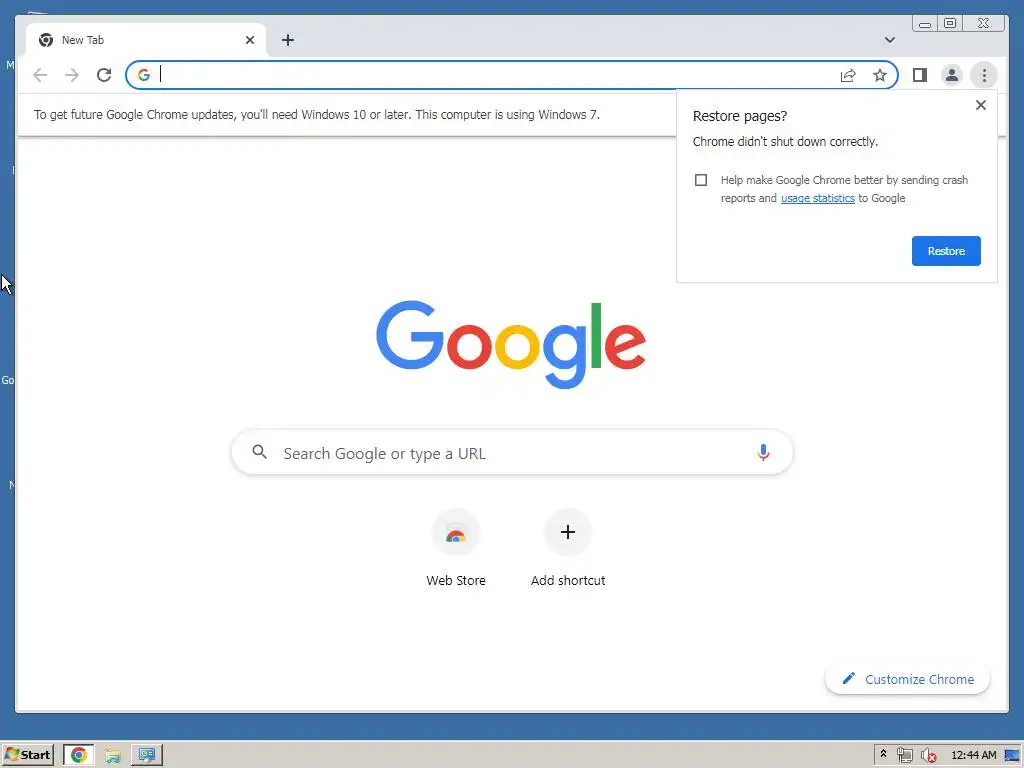Open Chrome three-dot menu
The width and height of the screenshot is (1024, 768).
tap(984, 75)
